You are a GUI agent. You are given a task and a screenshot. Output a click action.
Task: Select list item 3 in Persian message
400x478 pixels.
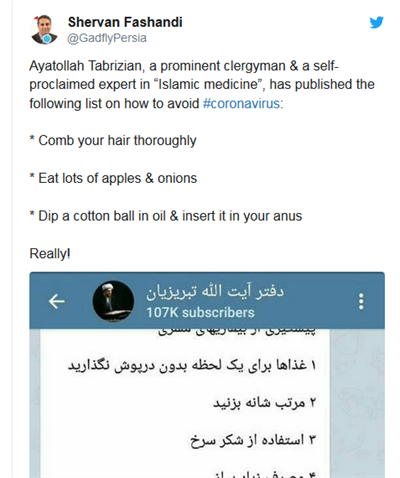[253, 440]
